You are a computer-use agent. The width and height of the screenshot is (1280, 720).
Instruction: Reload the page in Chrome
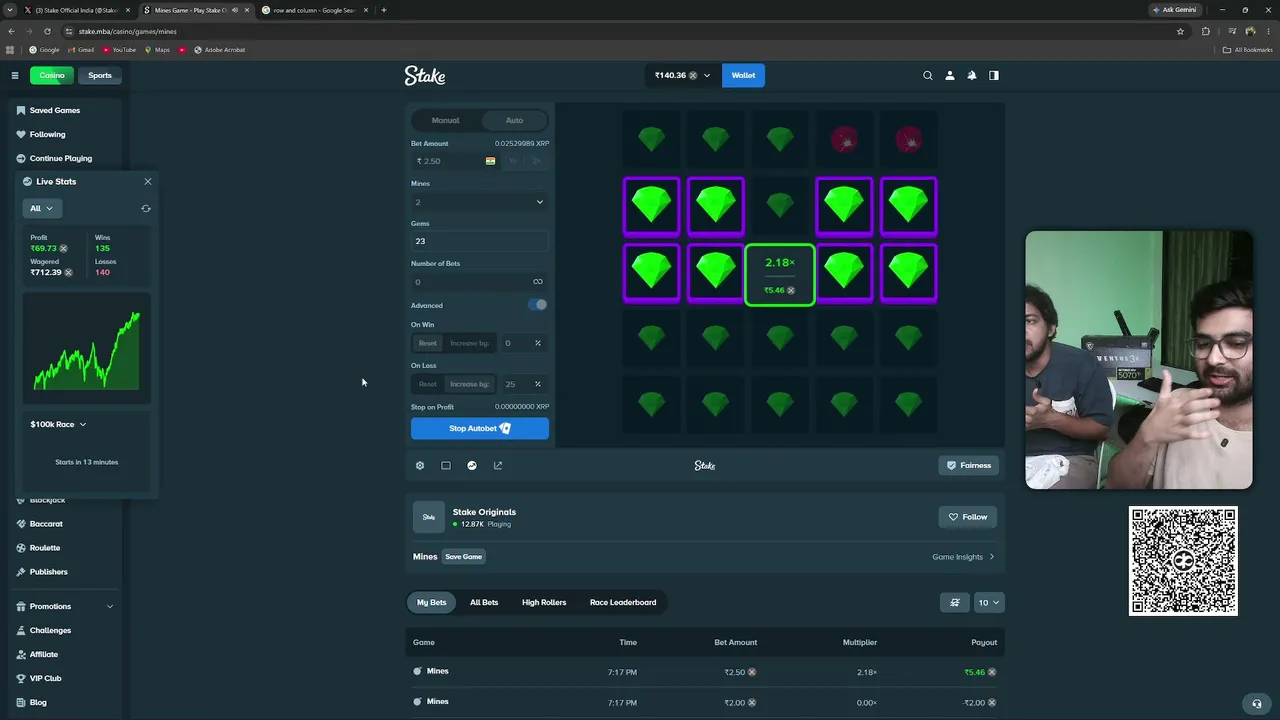click(x=47, y=31)
